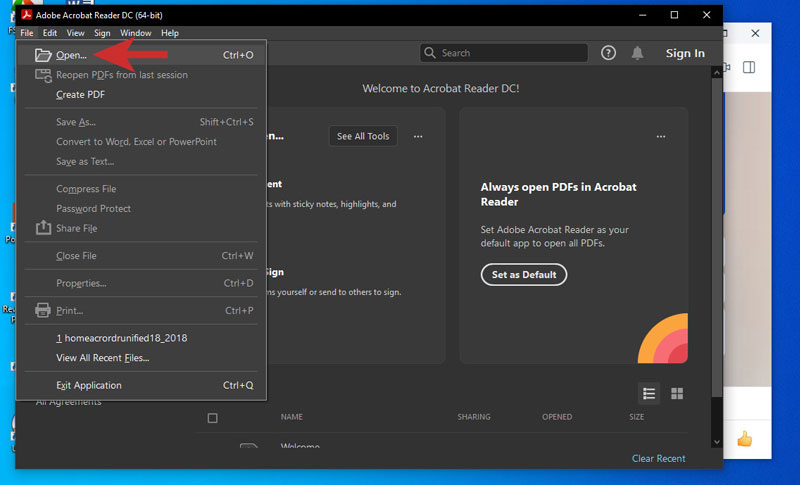800x485 pixels.
Task: Open the tools card three-dot options
Action: pyautogui.click(x=418, y=136)
